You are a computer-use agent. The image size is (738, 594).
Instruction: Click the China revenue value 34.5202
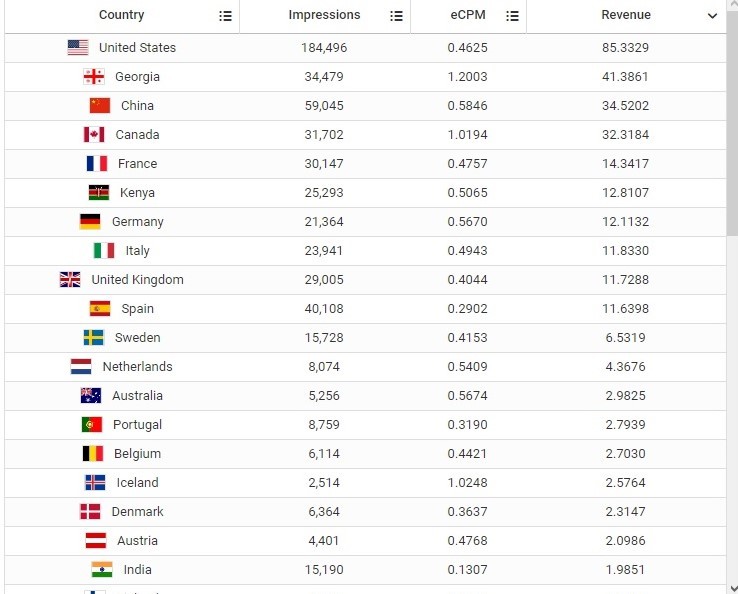tap(626, 105)
